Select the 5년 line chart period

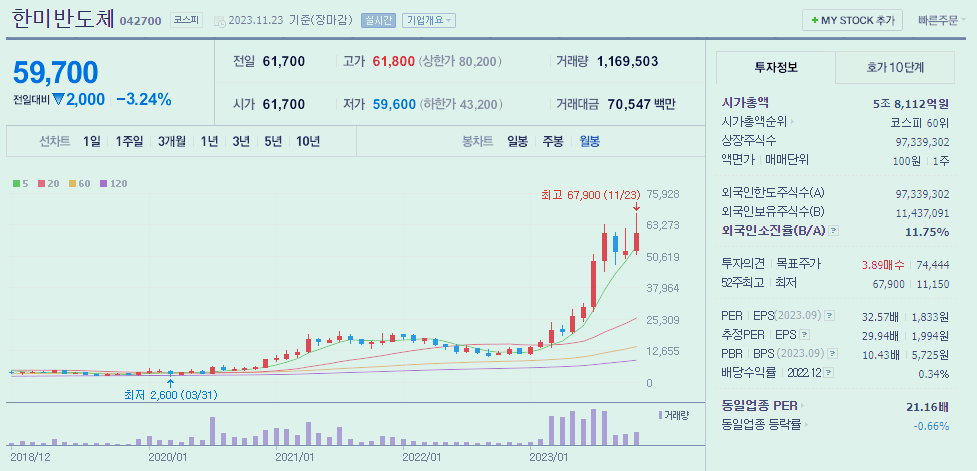click(x=273, y=141)
